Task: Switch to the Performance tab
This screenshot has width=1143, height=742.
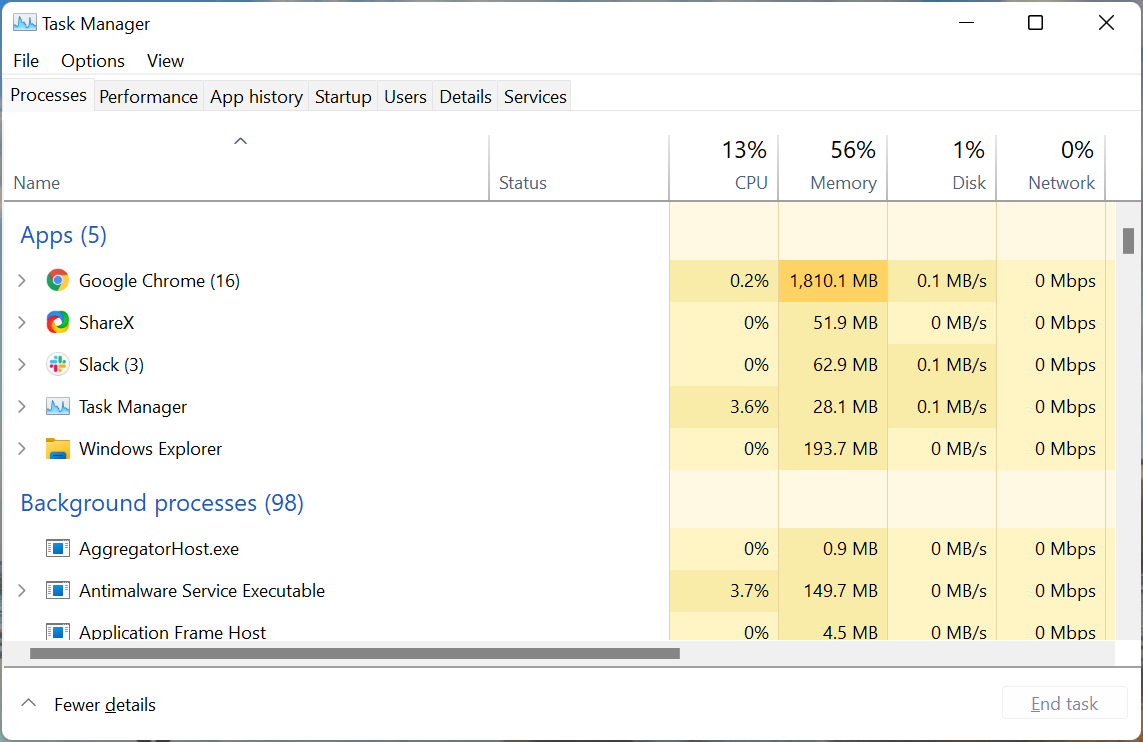Action: click(148, 96)
